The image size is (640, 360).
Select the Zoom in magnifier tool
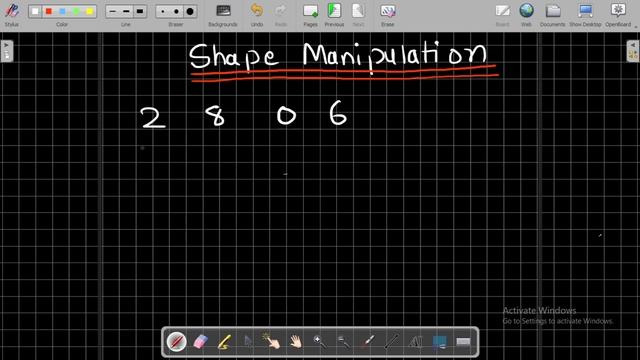pos(320,342)
